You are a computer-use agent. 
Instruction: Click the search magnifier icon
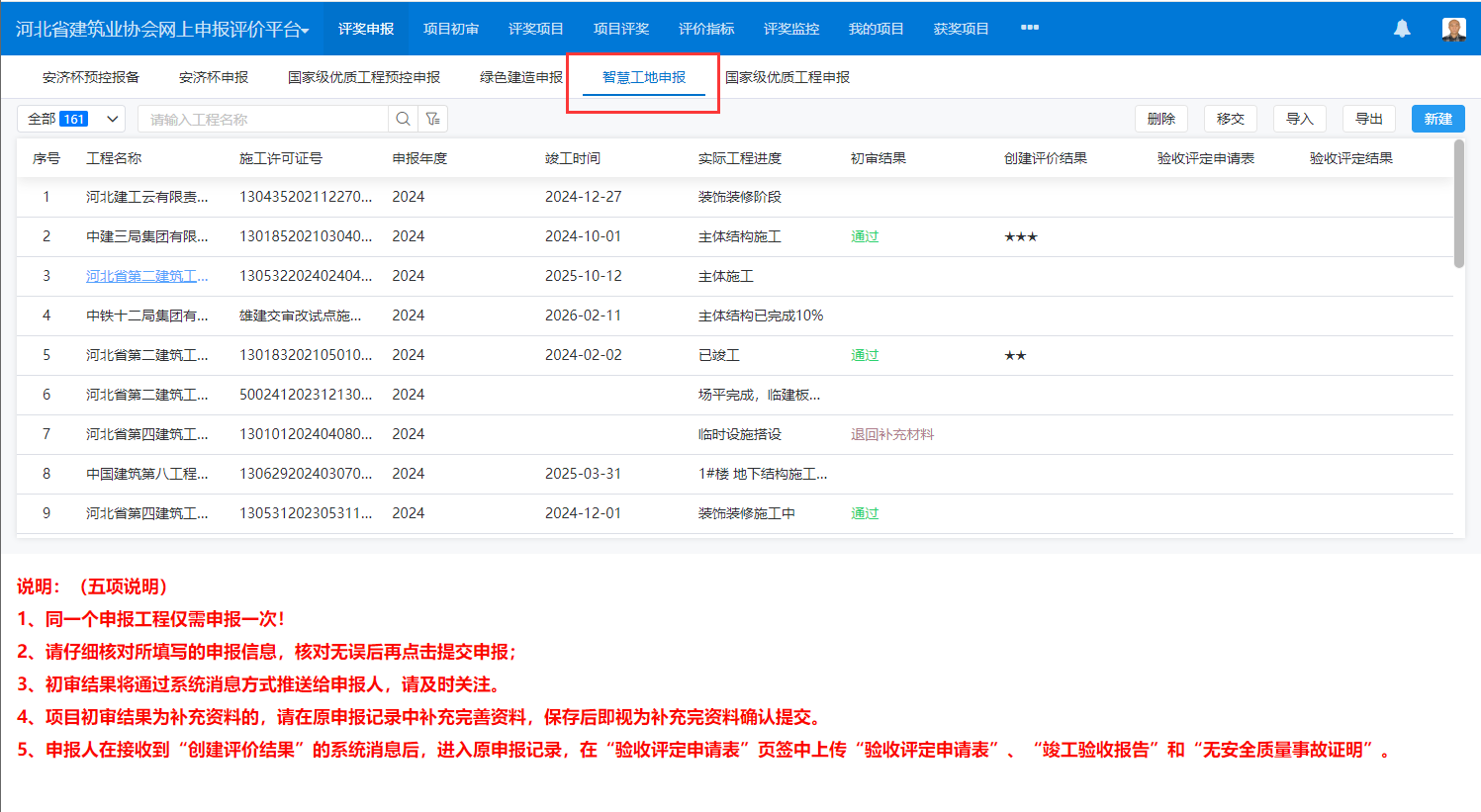[x=403, y=119]
